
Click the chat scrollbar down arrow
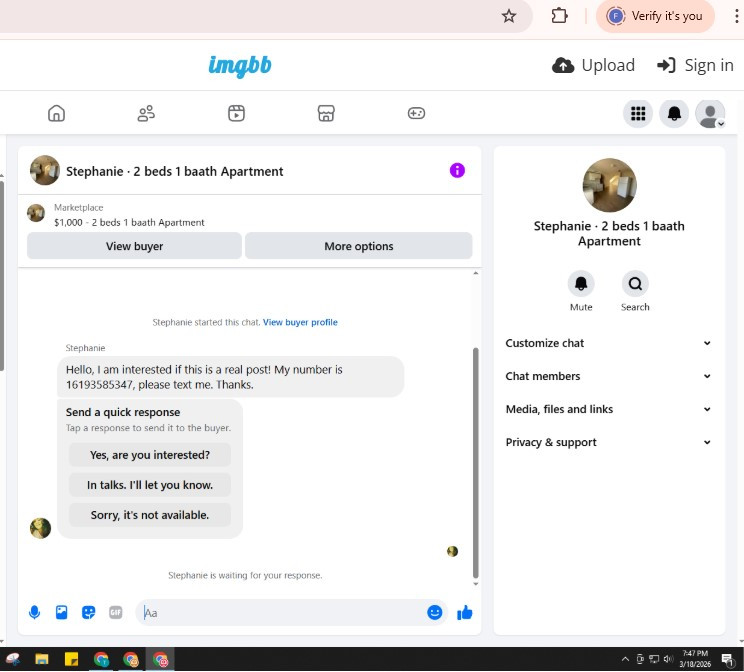[475, 584]
